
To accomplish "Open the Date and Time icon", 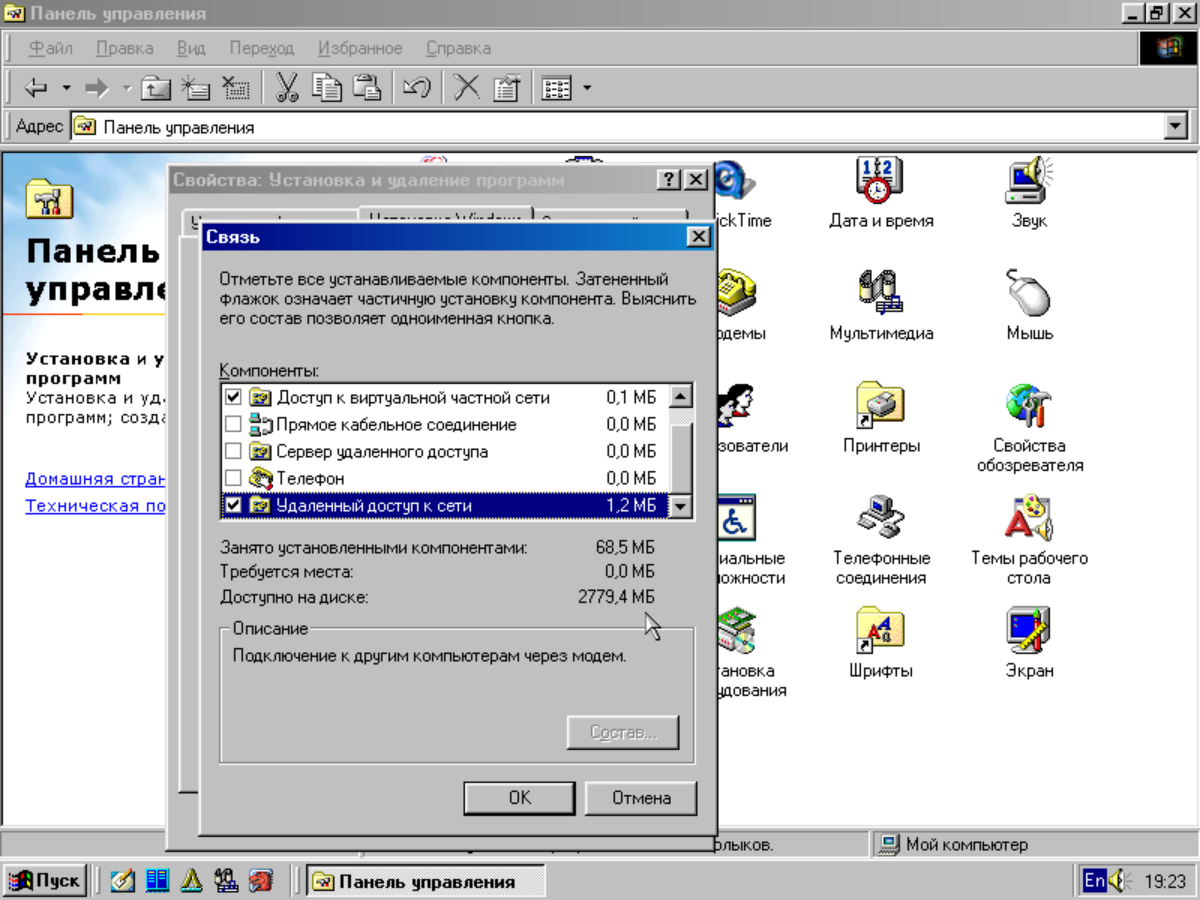I will pyautogui.click(x=880, y=182).
